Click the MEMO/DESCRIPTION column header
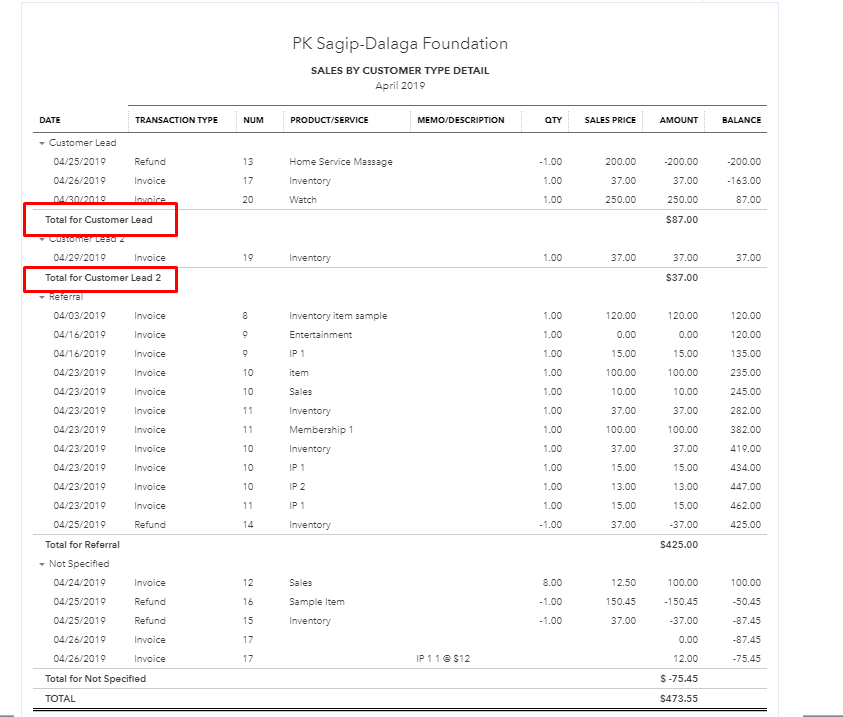This screenshot has height=717, width=843. [461, 120]
